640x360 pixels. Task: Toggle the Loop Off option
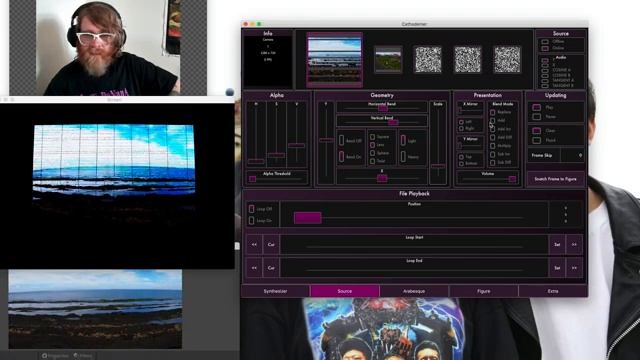(x=251, y=209)
